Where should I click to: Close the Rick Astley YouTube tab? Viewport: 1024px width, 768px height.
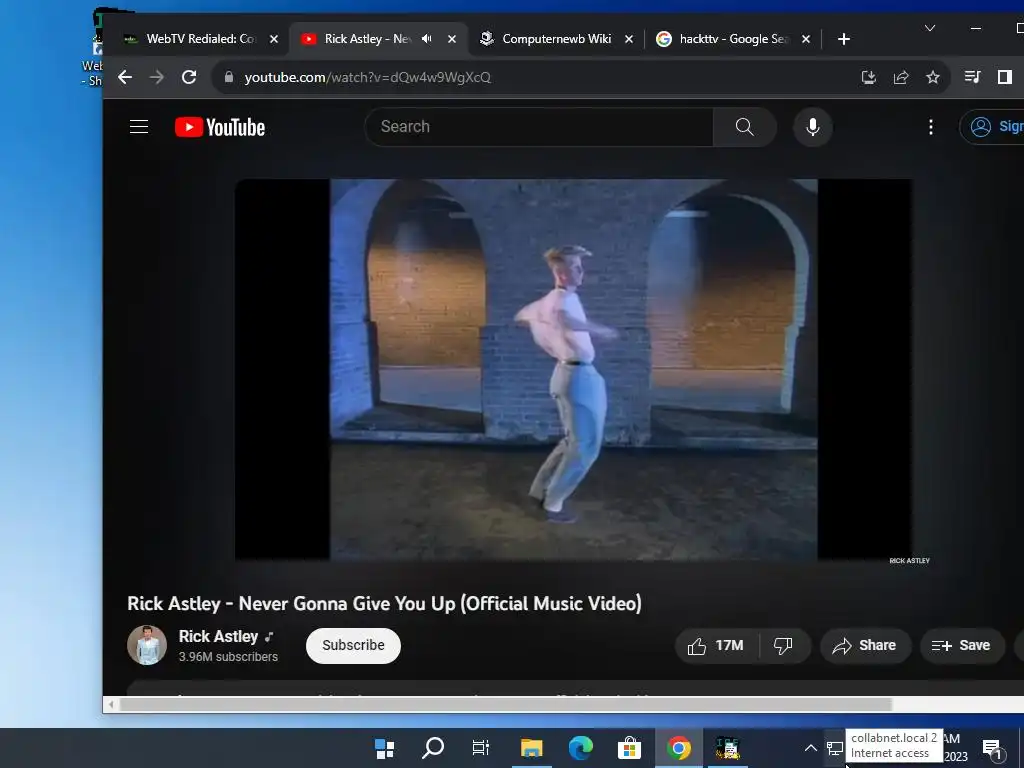(x=452, y=39)
